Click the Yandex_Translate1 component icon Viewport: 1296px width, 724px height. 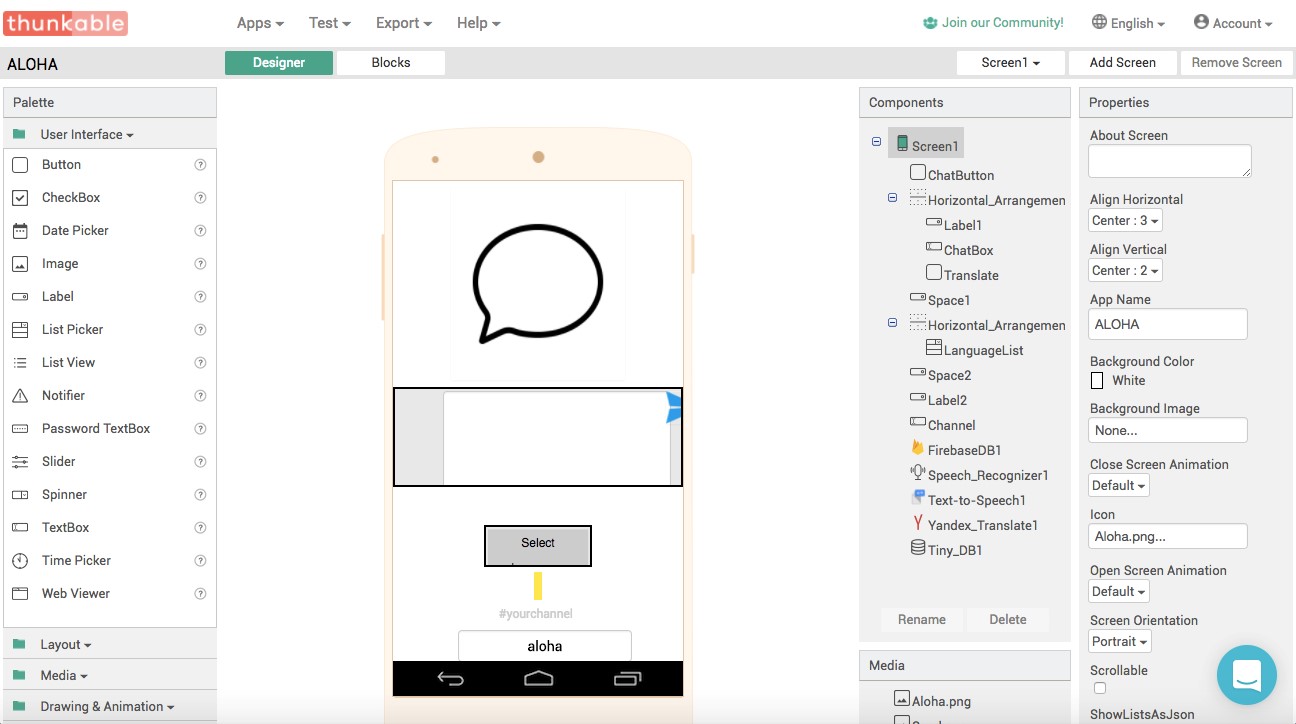917,524
